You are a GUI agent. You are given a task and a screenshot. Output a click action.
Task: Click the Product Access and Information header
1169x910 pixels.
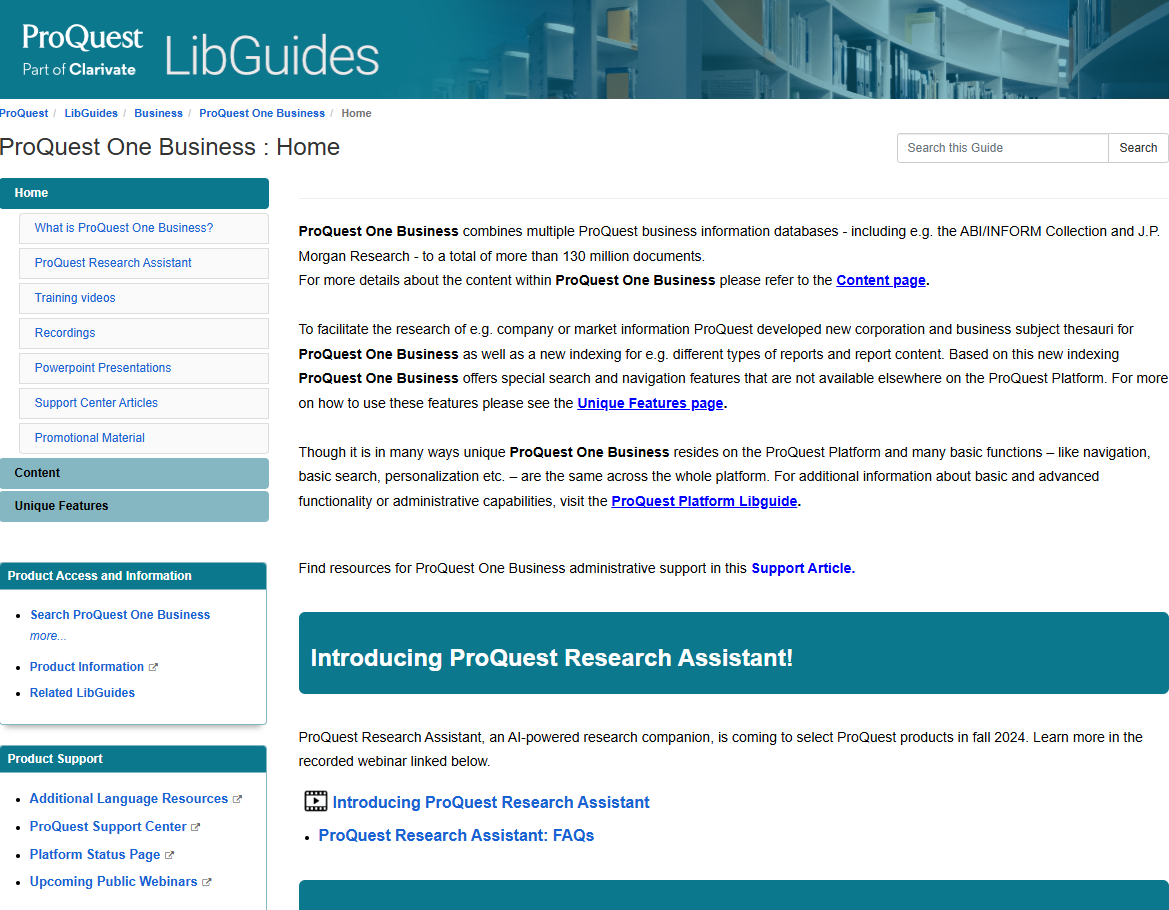[133, 576]
